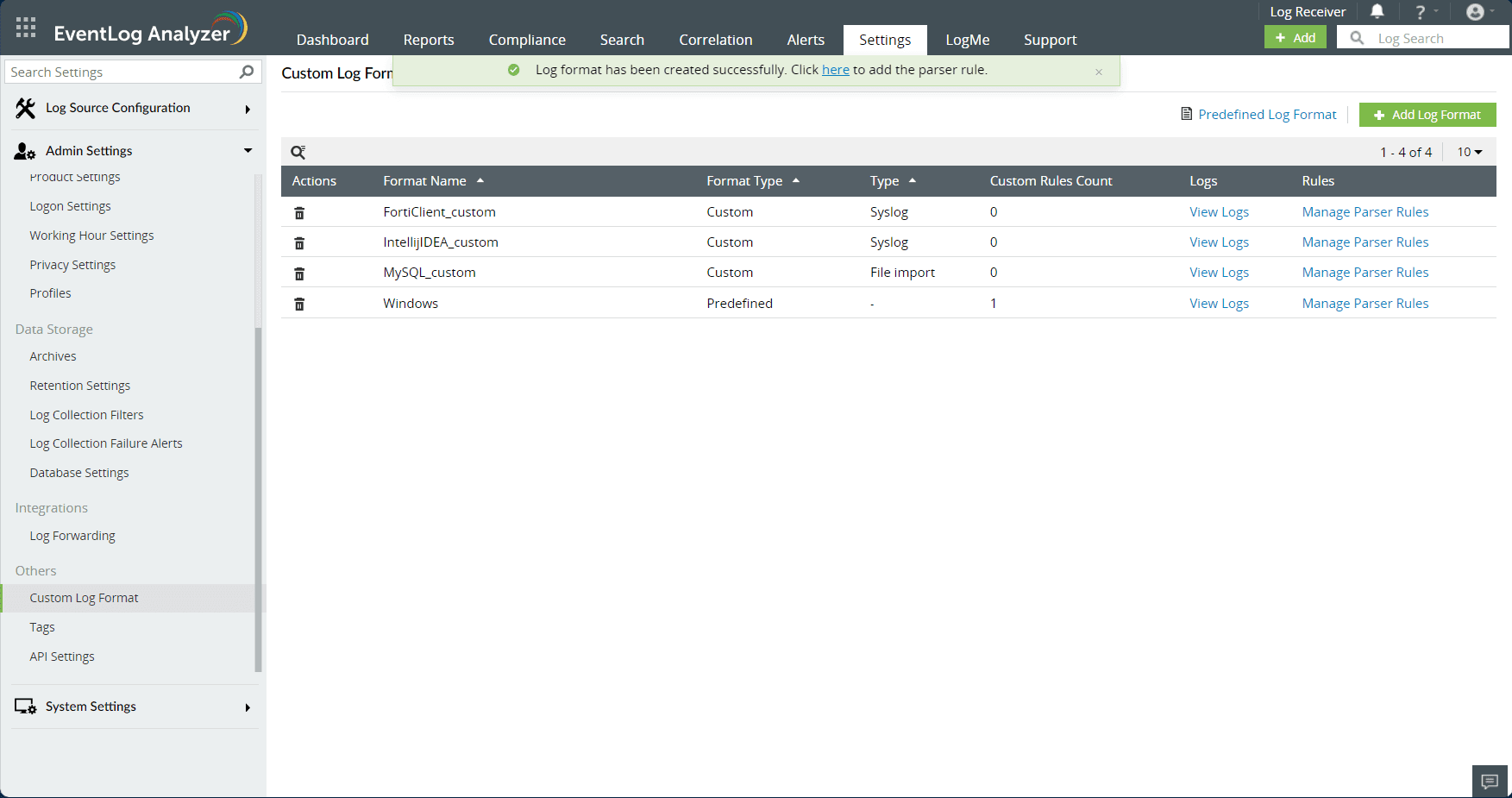This screenshot has height=798, width=1512.
Task: Click the notification bell
Action: (1377, 11)
